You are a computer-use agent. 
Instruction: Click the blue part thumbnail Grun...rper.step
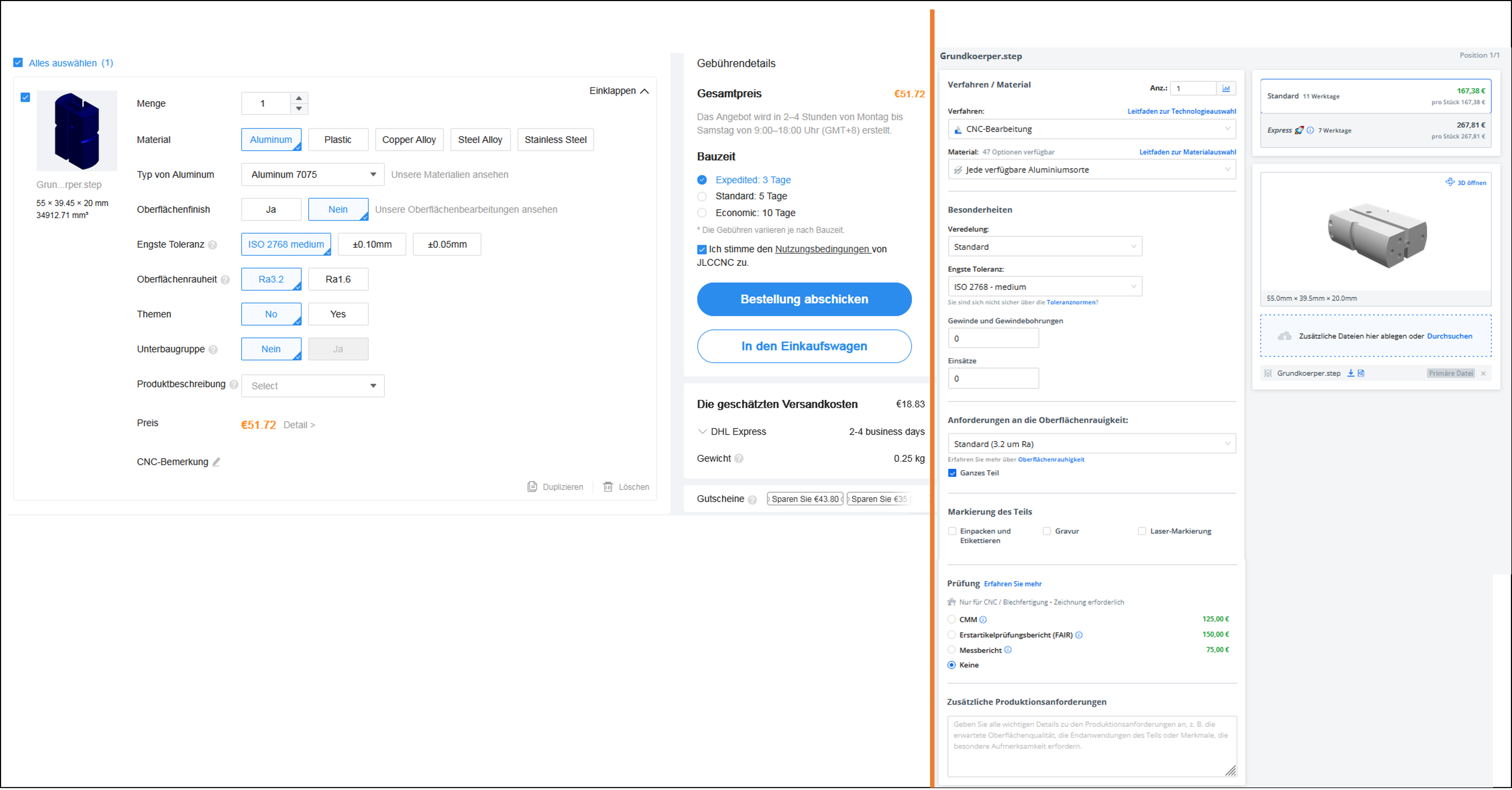coord(77,131)
